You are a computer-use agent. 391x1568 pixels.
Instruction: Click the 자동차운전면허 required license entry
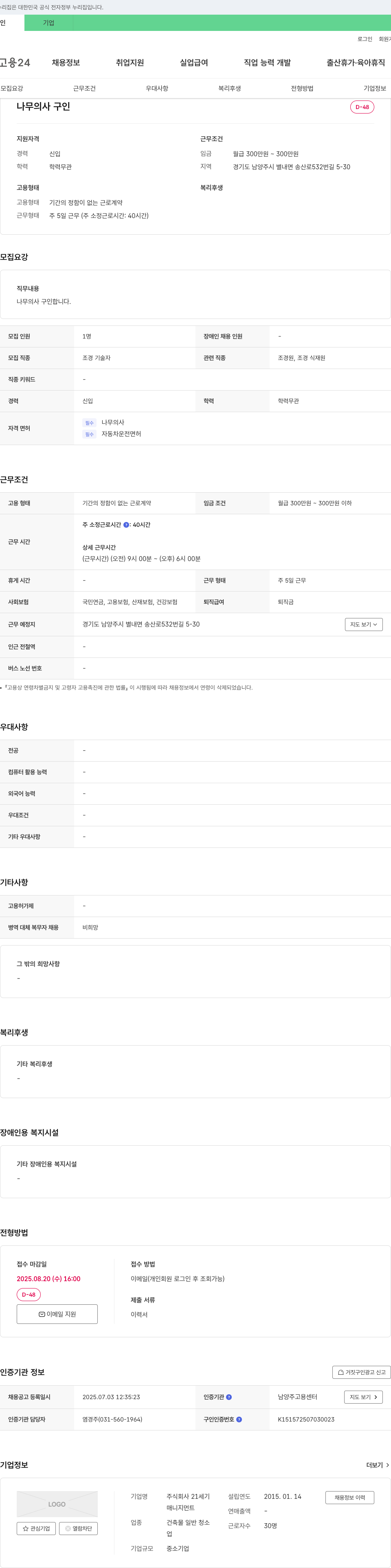121,434
